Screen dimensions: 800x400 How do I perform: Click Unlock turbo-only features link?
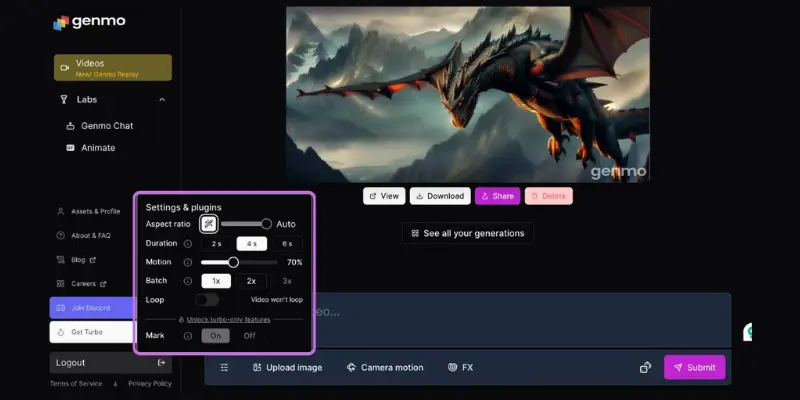pos(228,319)
